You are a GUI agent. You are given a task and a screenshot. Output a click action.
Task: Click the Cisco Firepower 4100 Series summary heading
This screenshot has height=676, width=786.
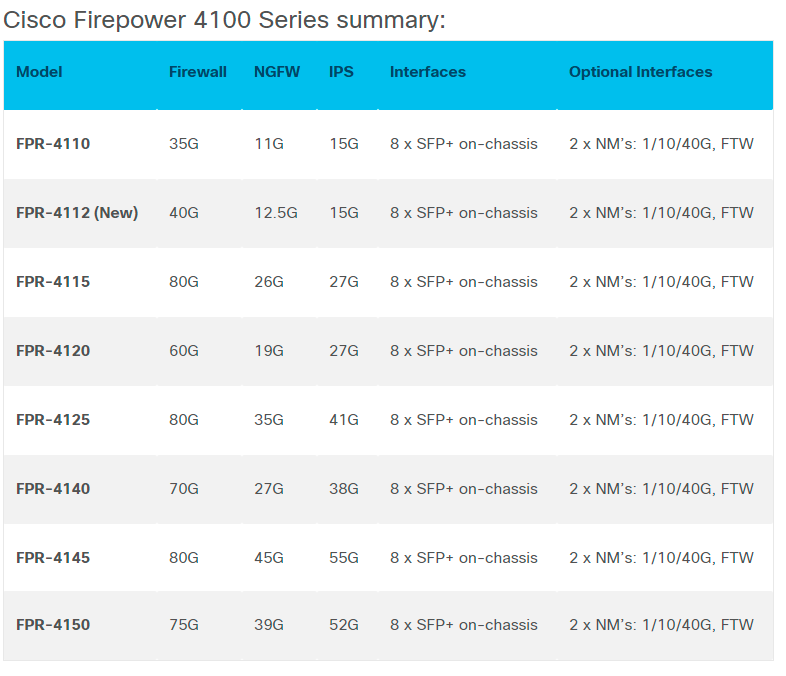pos(225,20)
